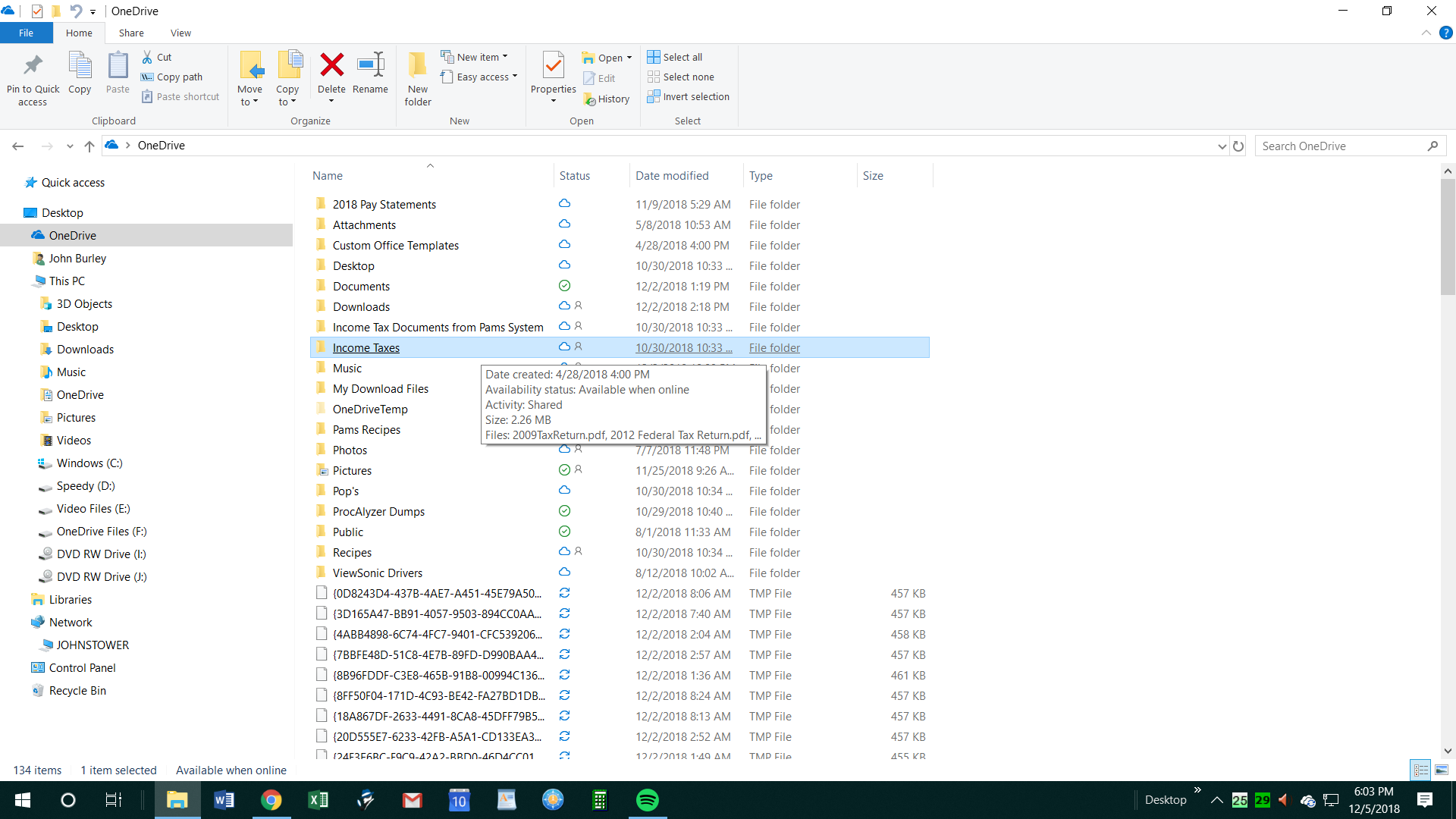Image resolution: width=1456 pixels, height=819 pixels.
Task: Open Google Chrome from taskbar
Action: pos(271,800)
